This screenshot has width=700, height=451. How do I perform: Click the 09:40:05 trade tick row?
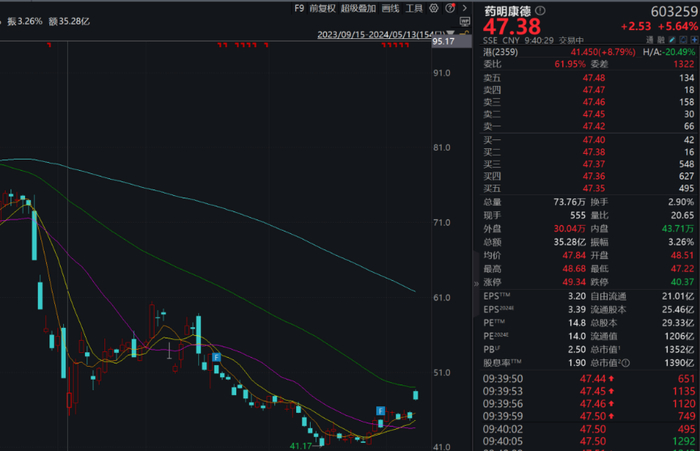[589, 442]
